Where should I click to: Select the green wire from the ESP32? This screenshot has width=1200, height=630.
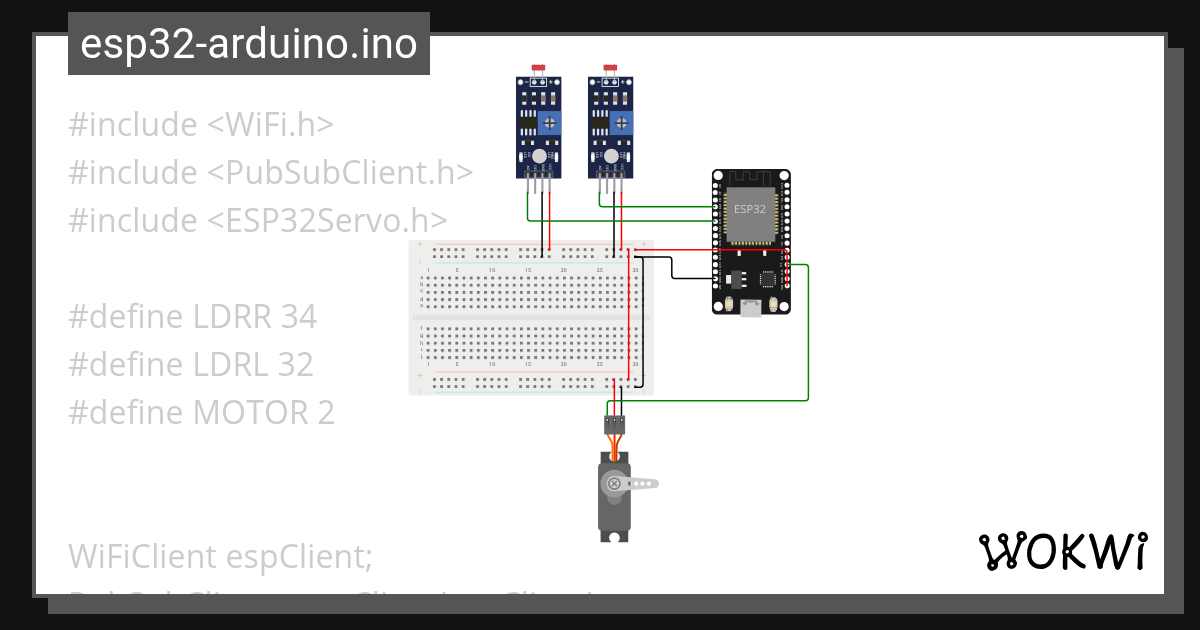click(x=808, y=330)
